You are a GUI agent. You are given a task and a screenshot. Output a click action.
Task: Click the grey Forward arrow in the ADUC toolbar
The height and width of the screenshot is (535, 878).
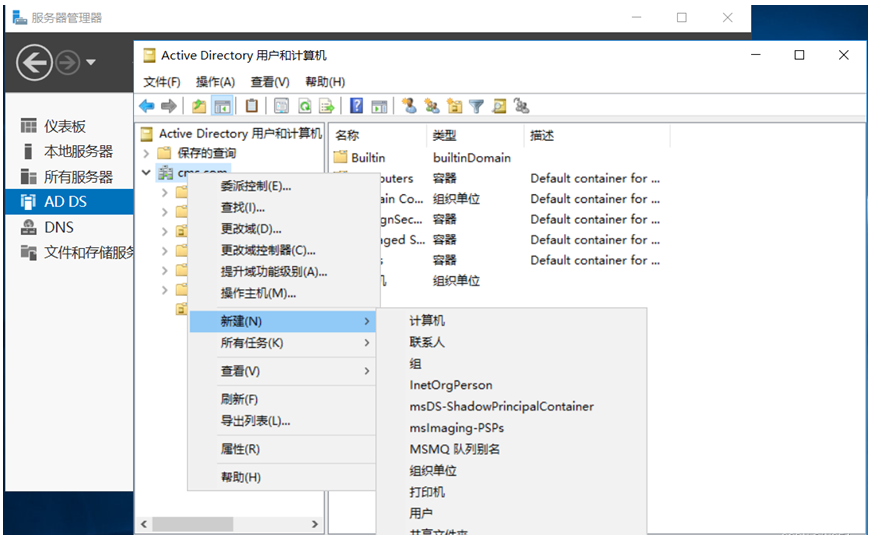click(169, 106)
